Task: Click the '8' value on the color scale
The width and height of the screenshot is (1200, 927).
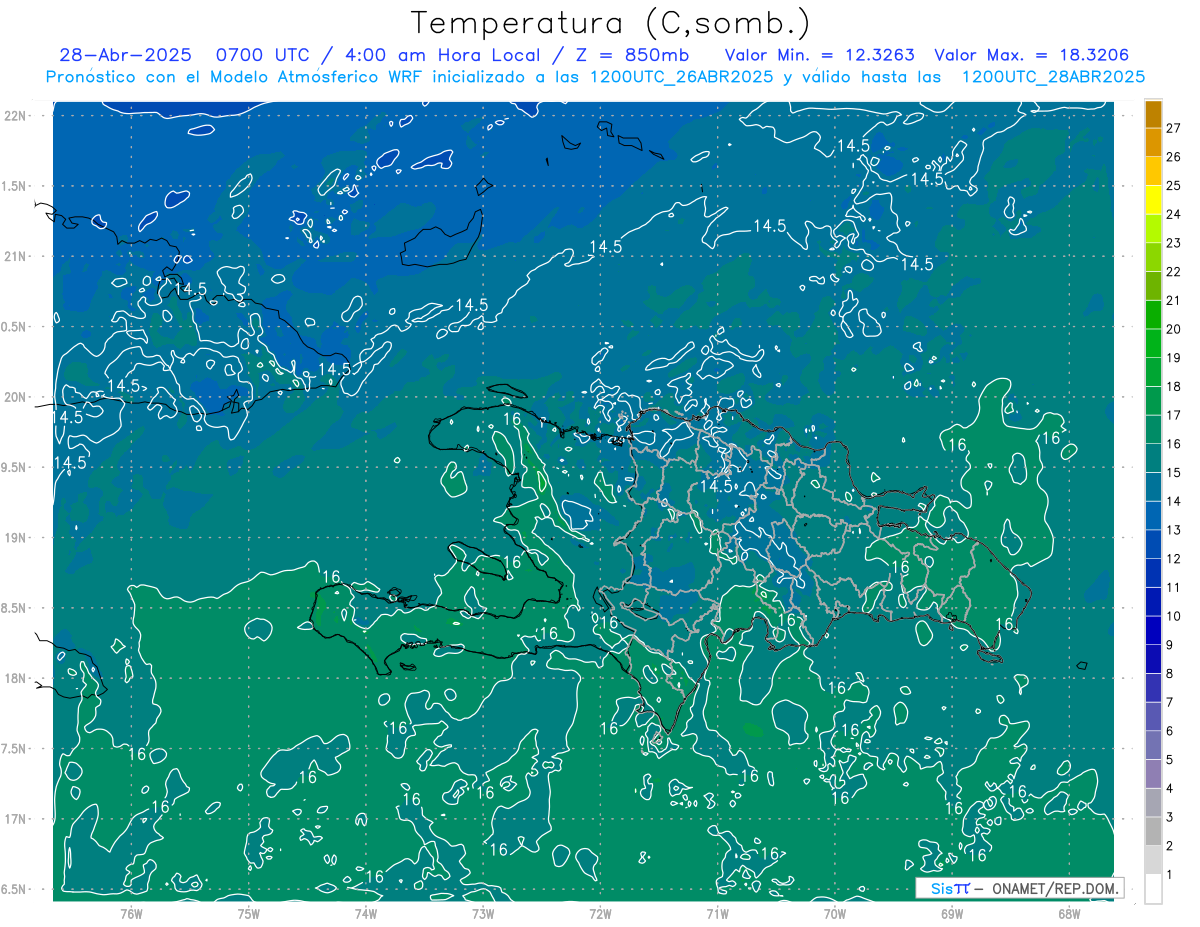Action: tap(1170, 674)
